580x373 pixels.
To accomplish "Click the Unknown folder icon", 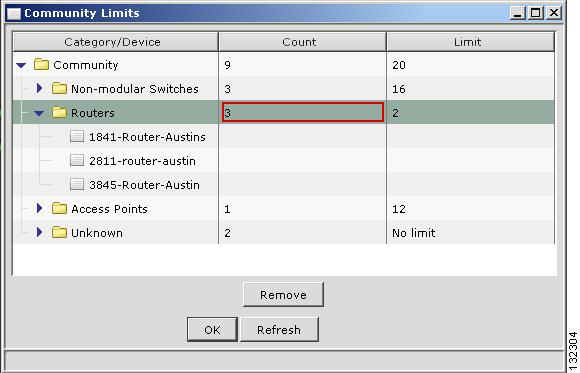I will pos(59,232).
